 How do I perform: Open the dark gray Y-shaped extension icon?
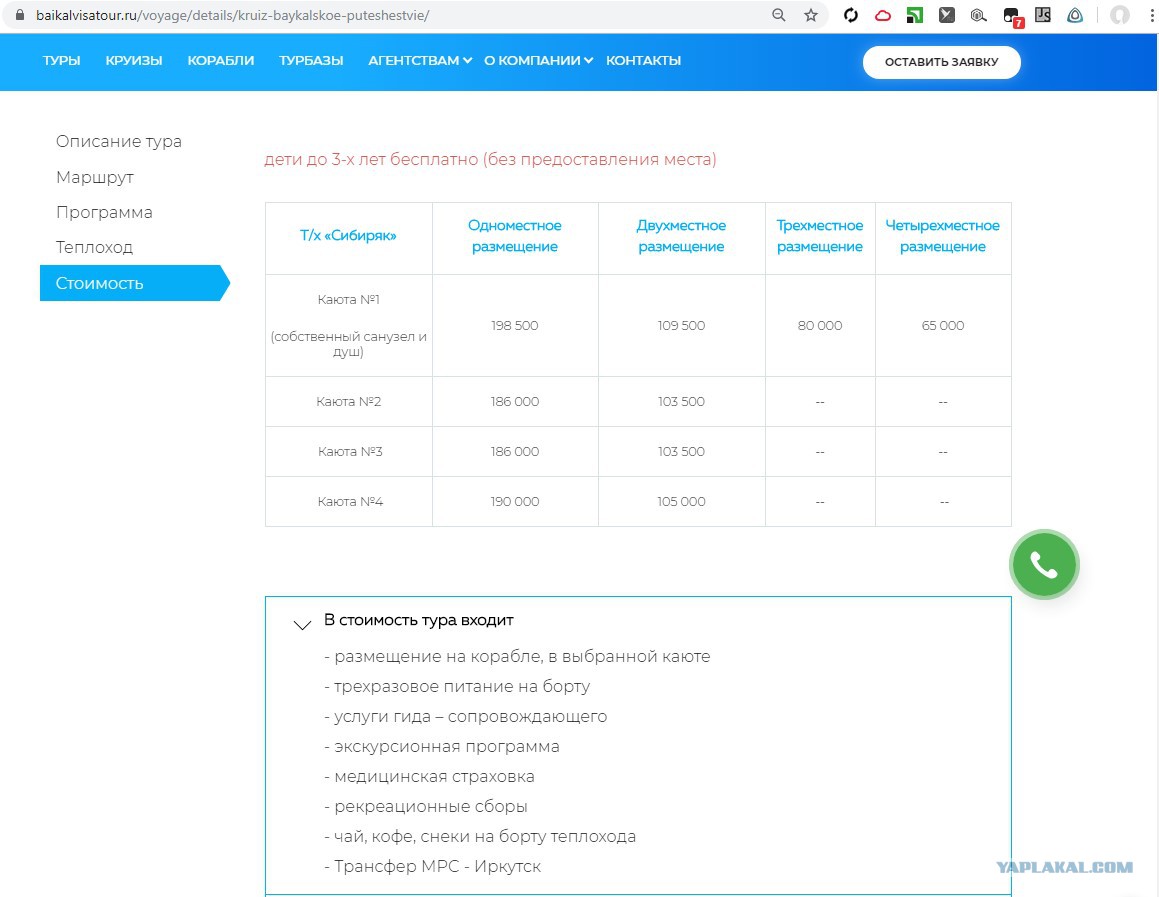click(x=947, y=15)
